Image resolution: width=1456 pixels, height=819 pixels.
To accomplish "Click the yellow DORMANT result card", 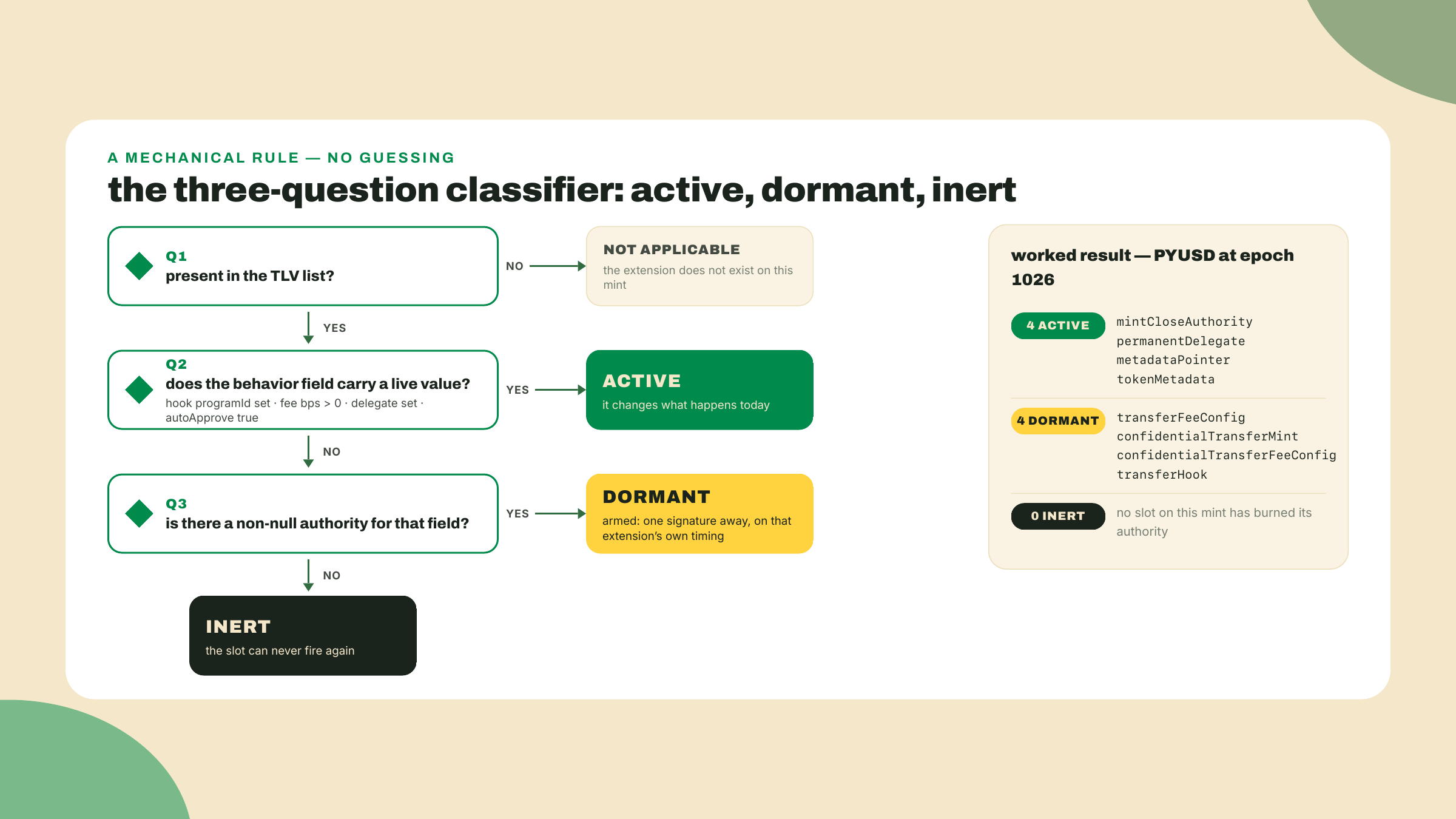I will pos(699,514).
